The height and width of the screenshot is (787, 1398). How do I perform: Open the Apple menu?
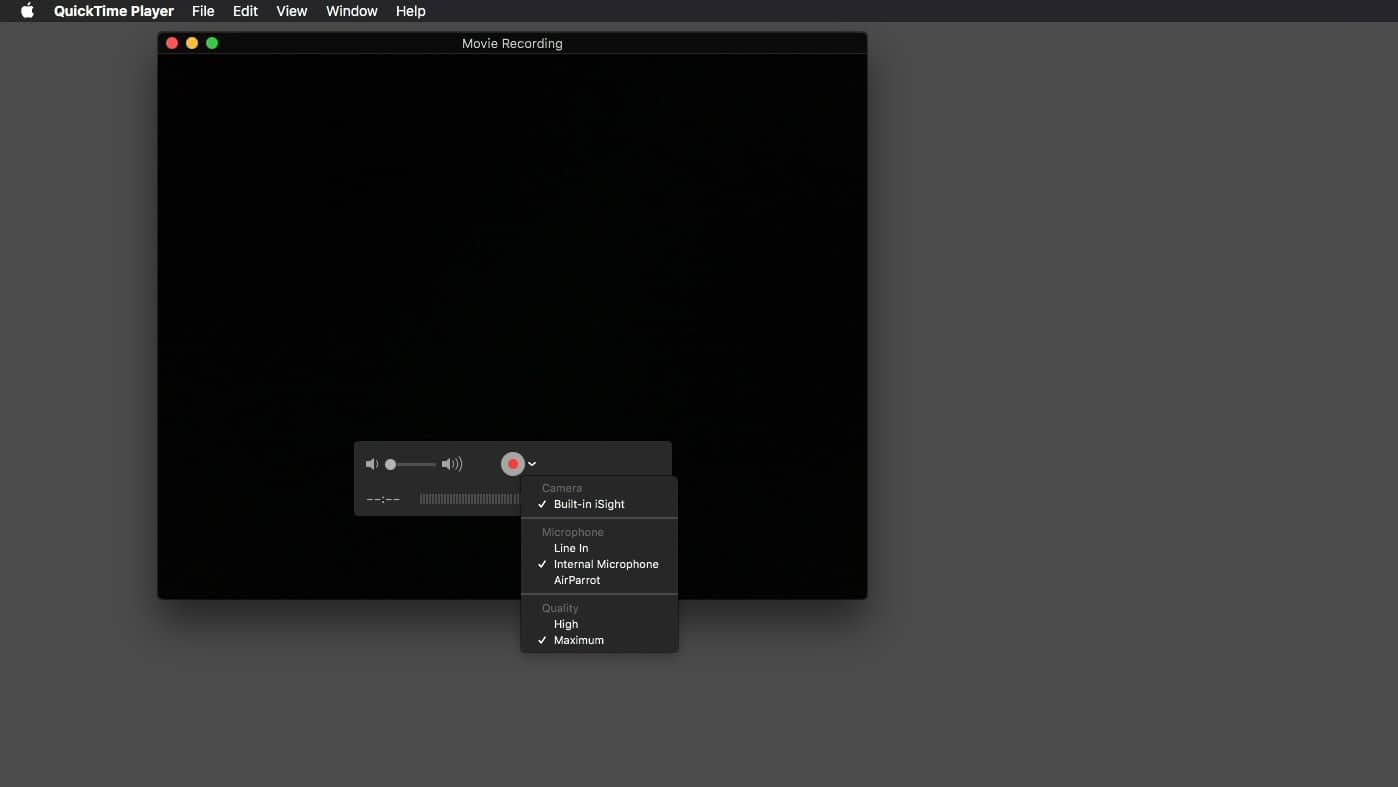point(27,11)
